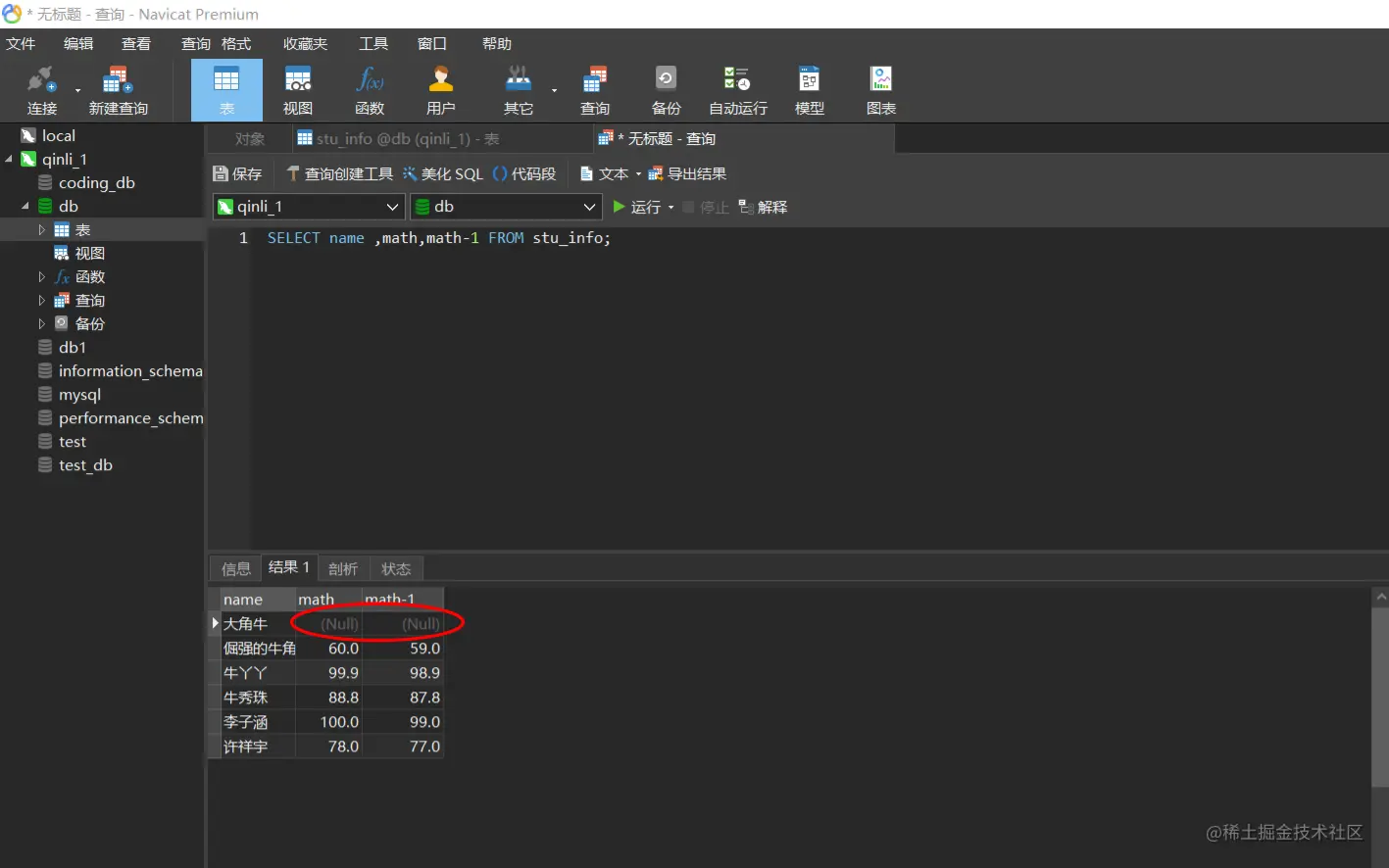The image size is (1389, 868).
Task: Open the Window (窗口) menu
Action: tap(432, 43)
